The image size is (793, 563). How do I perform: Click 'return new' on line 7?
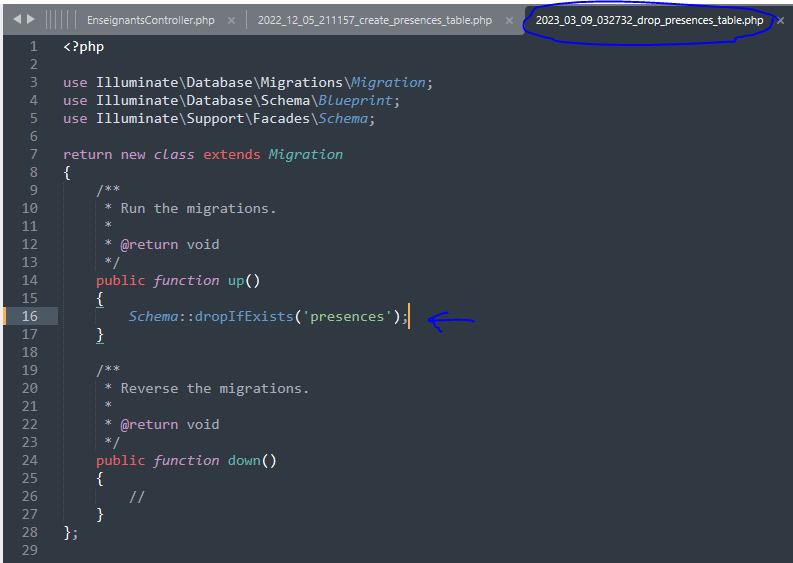(104, 154)
